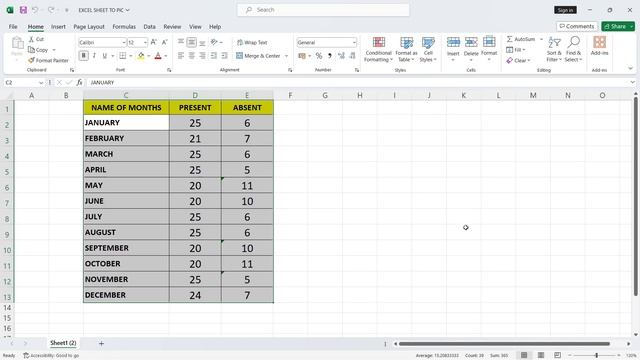Viewport: 640px width, 360px height.
Task: Click the Merge & Center button
Action: (x=258, y=56)
